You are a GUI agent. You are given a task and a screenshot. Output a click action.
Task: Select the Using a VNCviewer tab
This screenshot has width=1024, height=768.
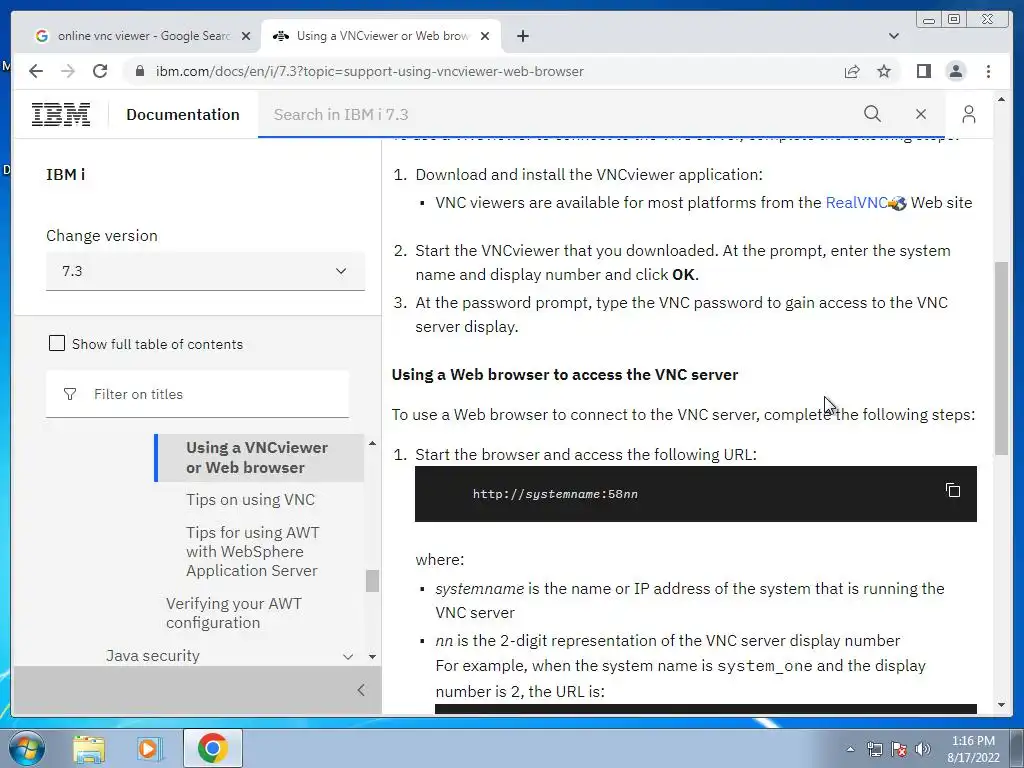(381, 37)
